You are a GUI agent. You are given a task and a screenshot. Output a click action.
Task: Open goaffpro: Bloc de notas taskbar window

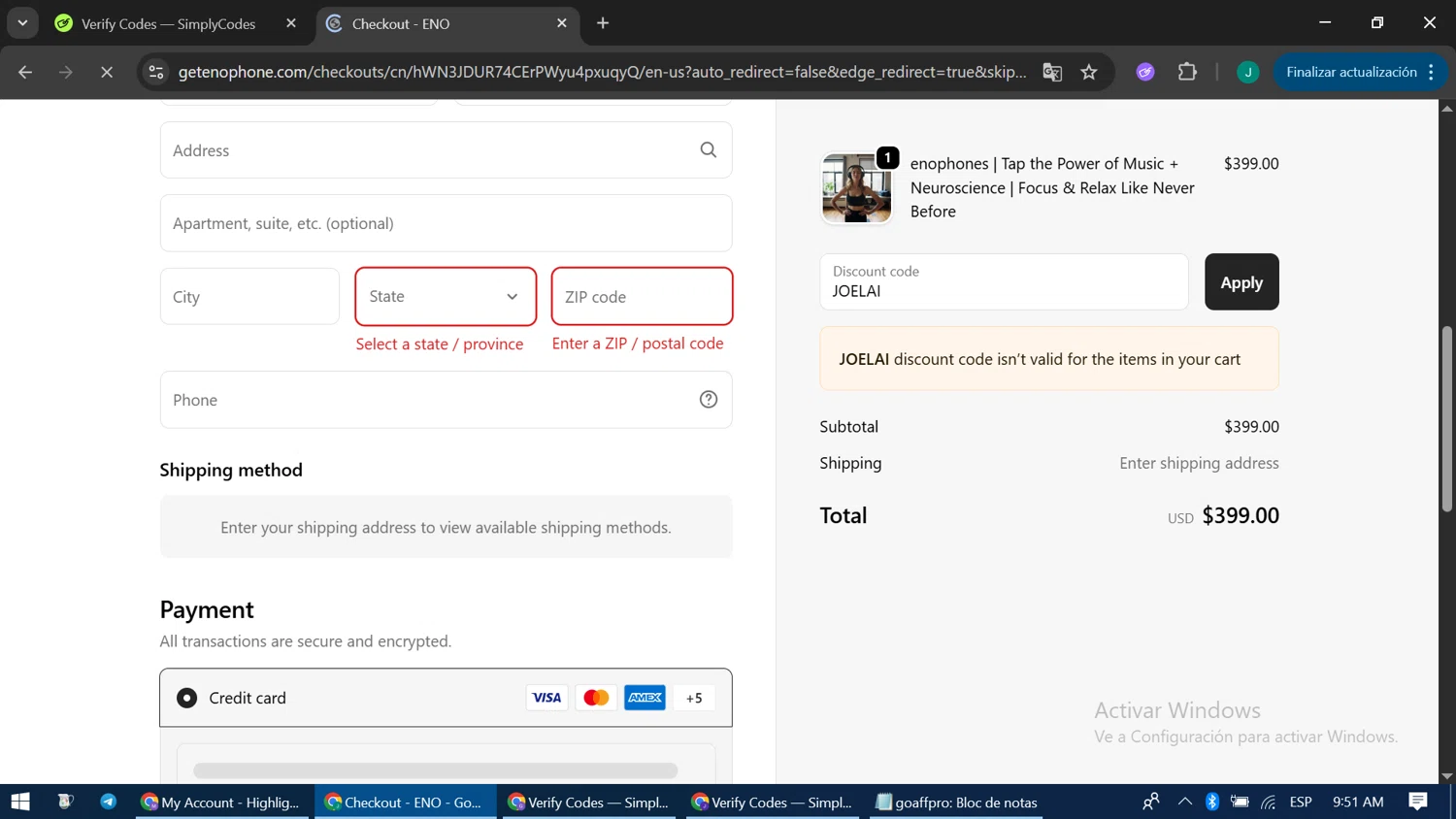pyautogui.click(x=956, y=802)
